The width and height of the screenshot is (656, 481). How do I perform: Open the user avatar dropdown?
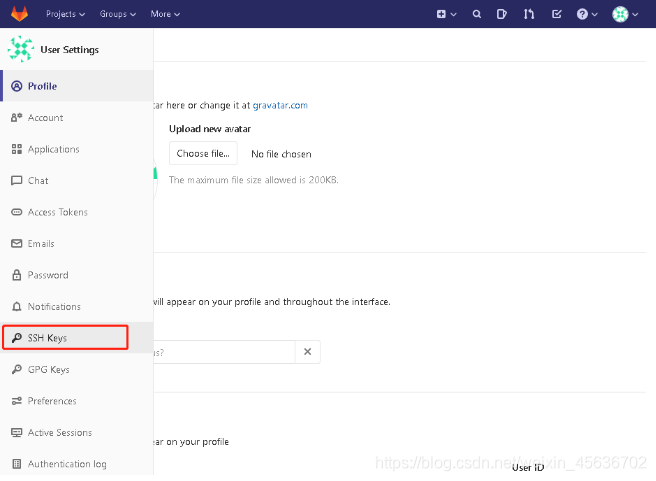tap(625, 14)
